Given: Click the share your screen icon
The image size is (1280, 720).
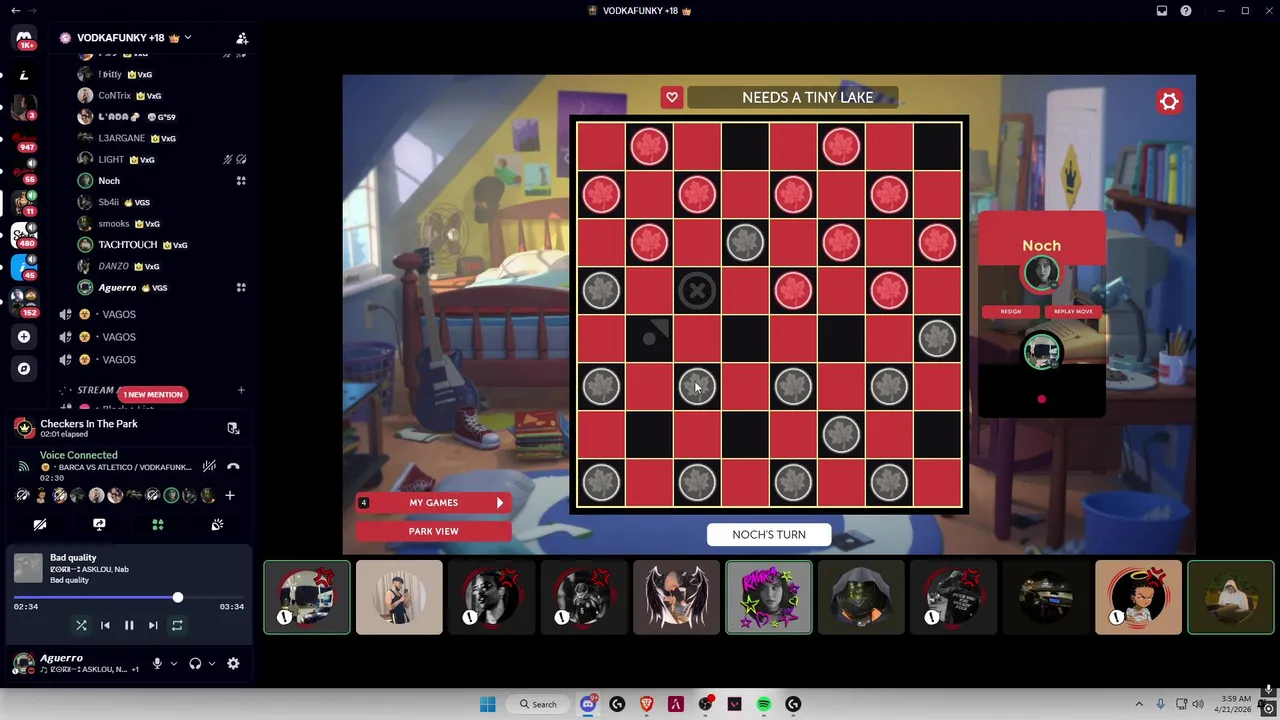Looking at the screenshot, I should [99, 524].
